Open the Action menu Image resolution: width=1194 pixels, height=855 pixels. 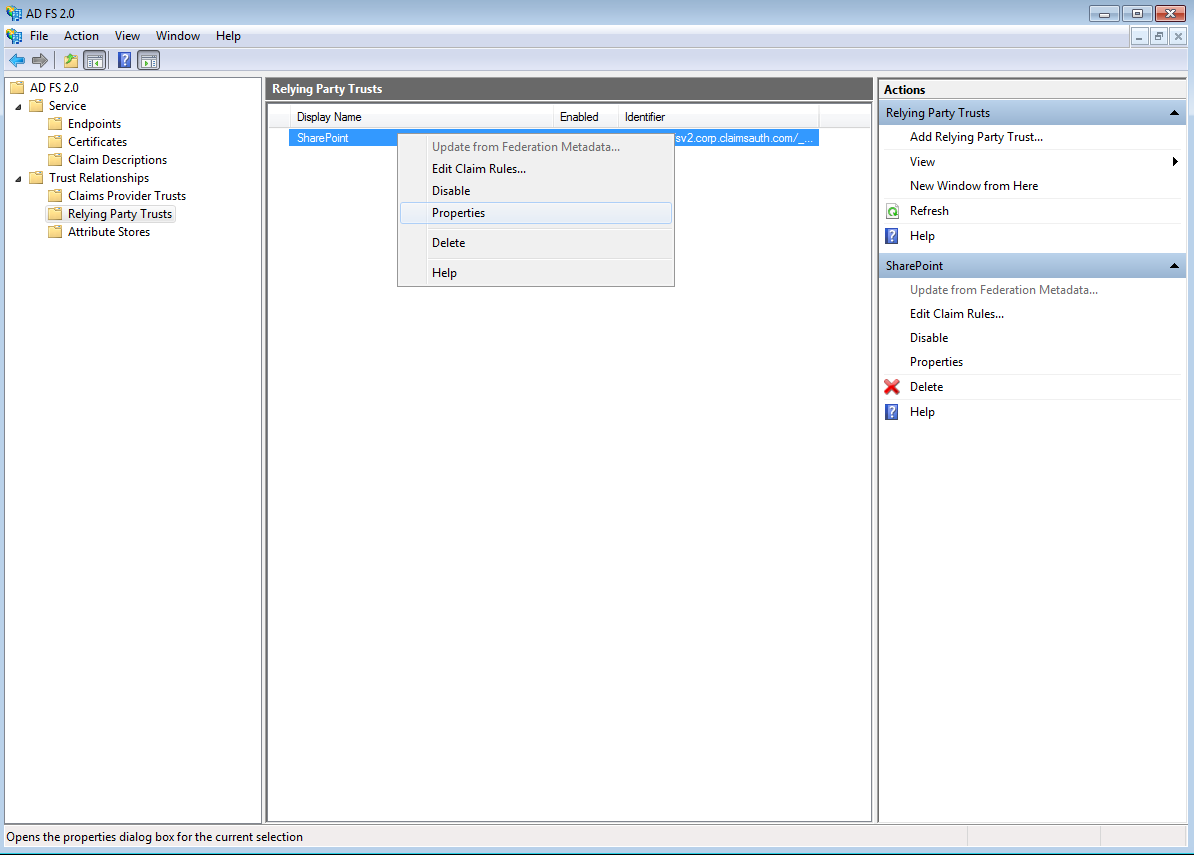coord(81,36)
